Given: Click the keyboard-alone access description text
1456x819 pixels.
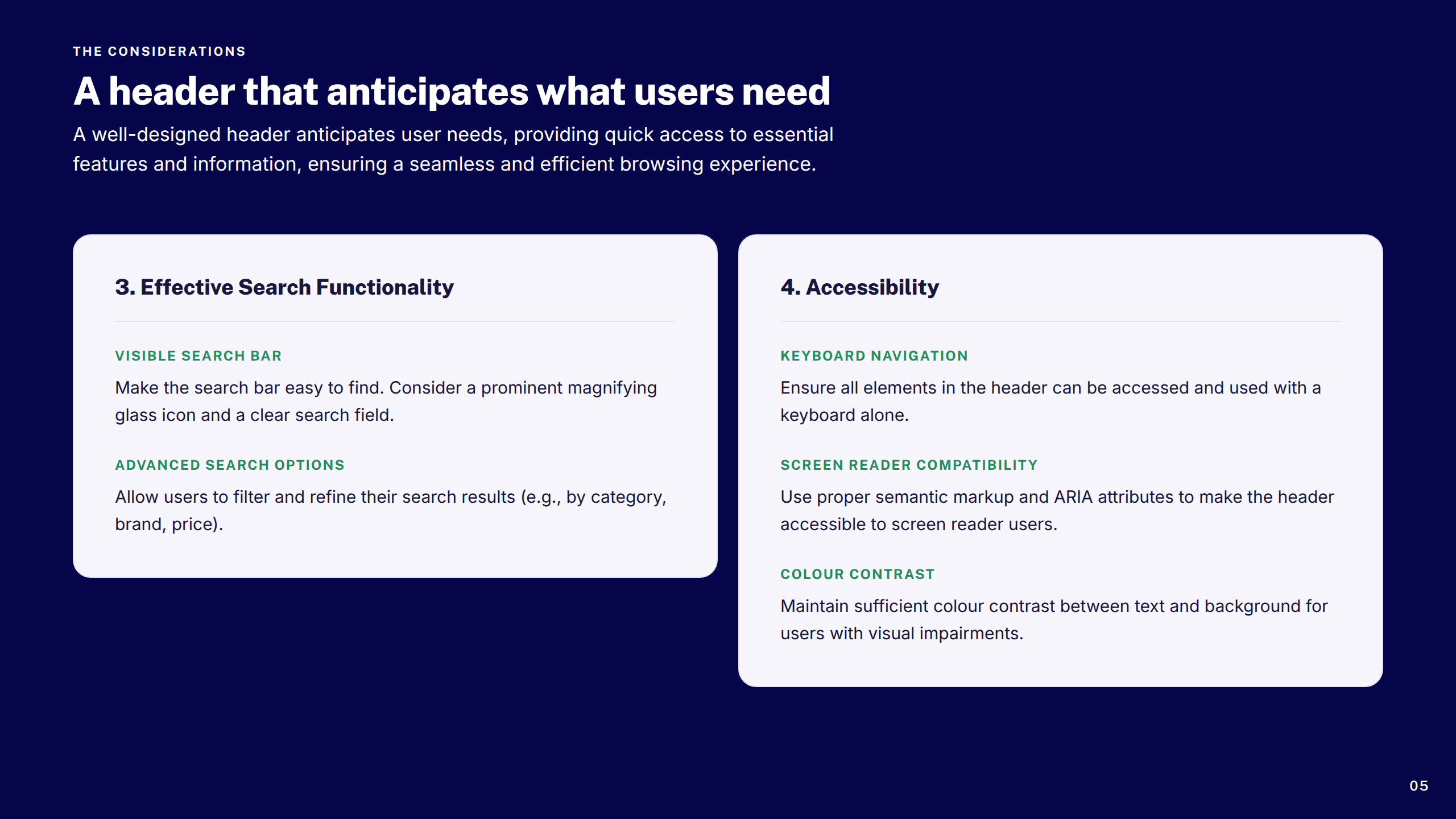Looking at the screenshot, I should [1050, 402].
